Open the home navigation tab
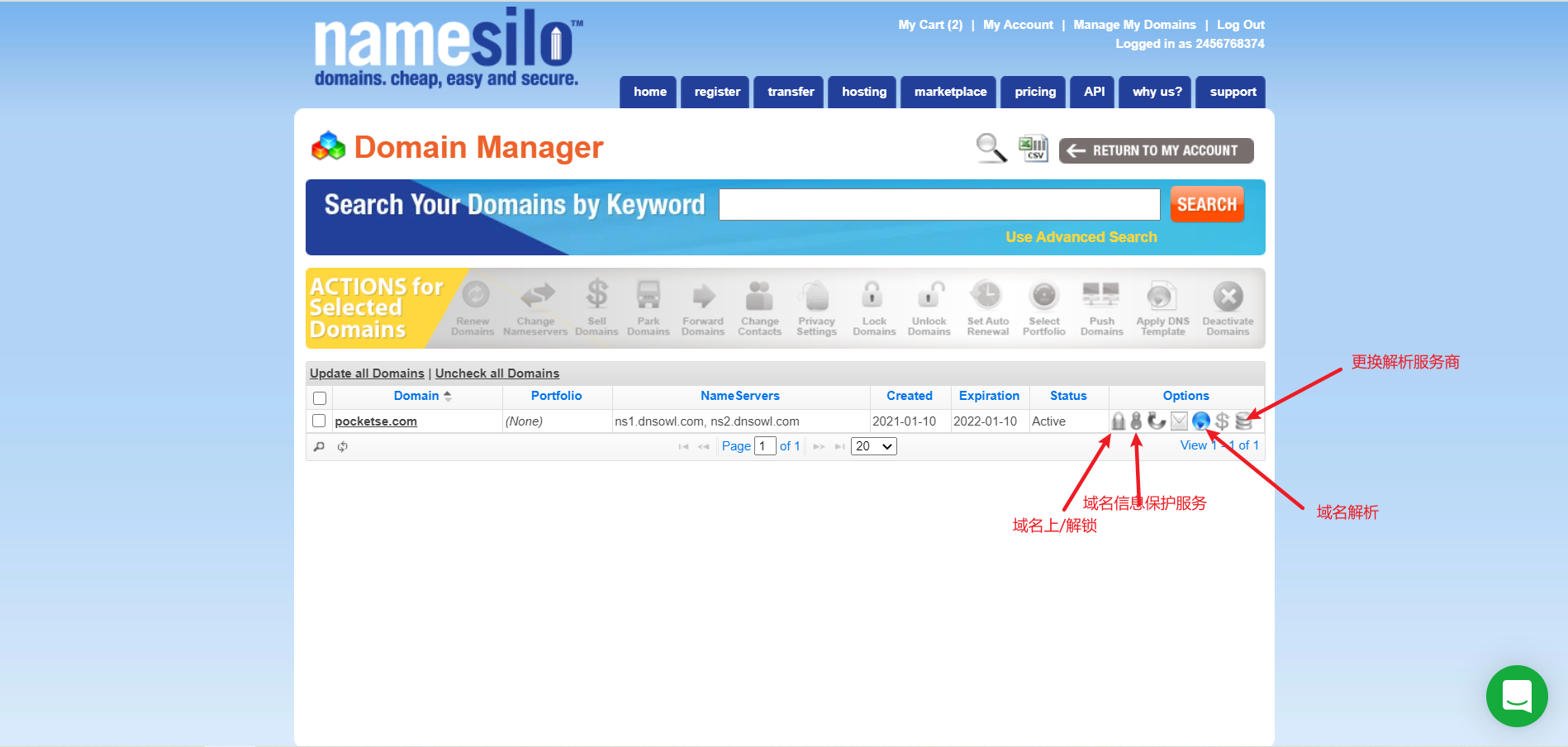This screenshot has height=747, width=1568. (x=649, y=92)
